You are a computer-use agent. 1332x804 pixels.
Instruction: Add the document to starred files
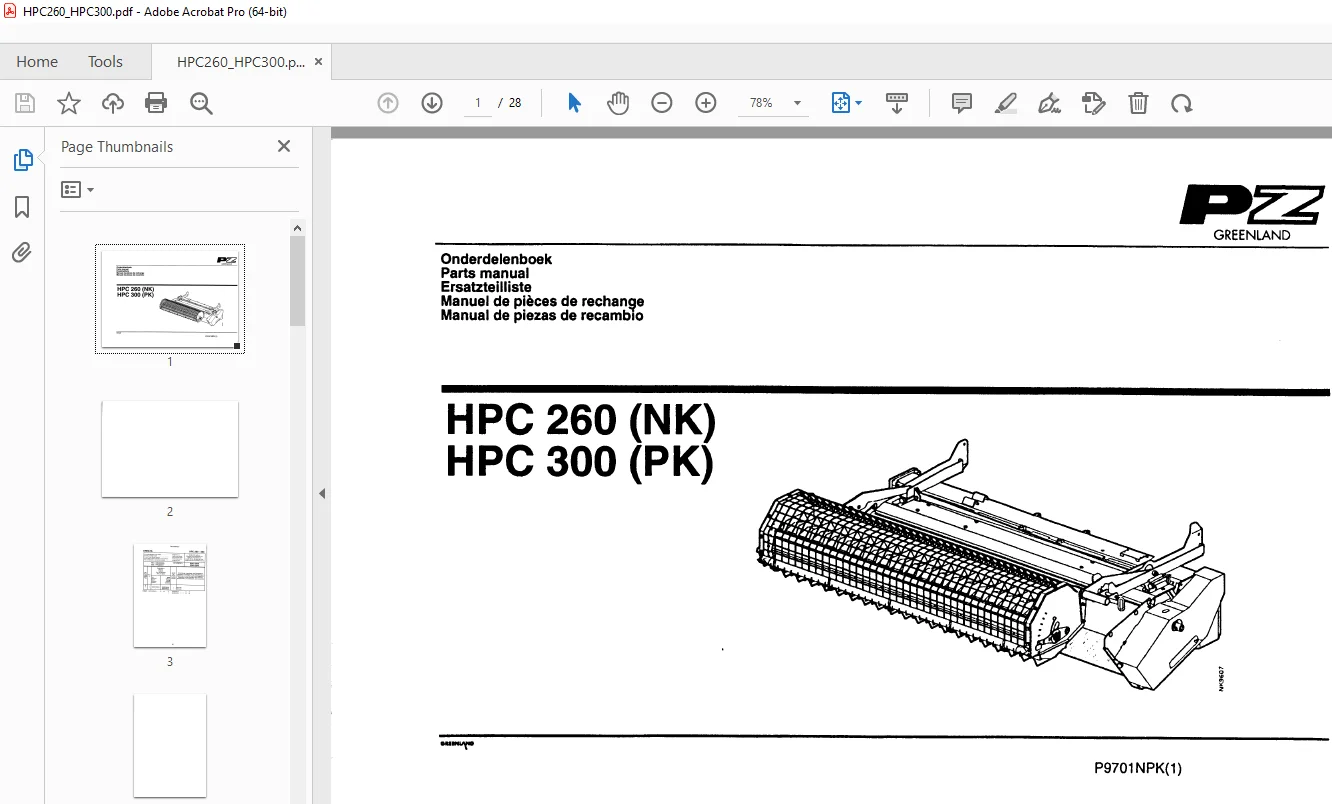[x=69, y=103]
